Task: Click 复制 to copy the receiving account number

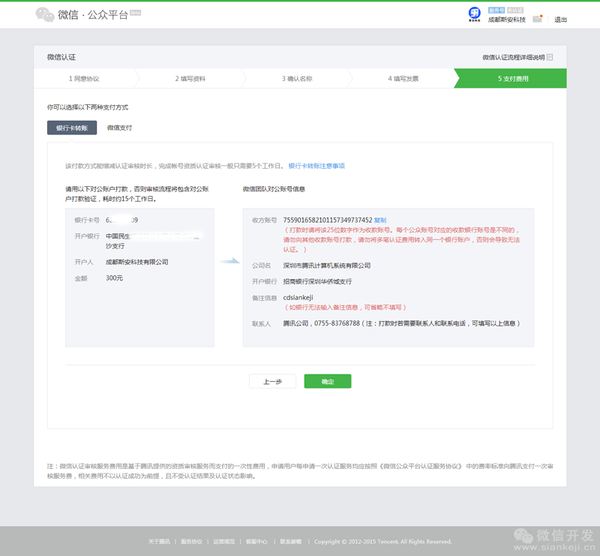Action: (380, 220)
